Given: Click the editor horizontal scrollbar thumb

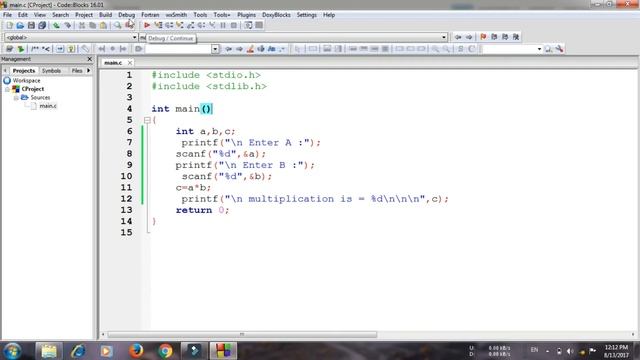Looking at the screenshot, I should coord(242,334).
